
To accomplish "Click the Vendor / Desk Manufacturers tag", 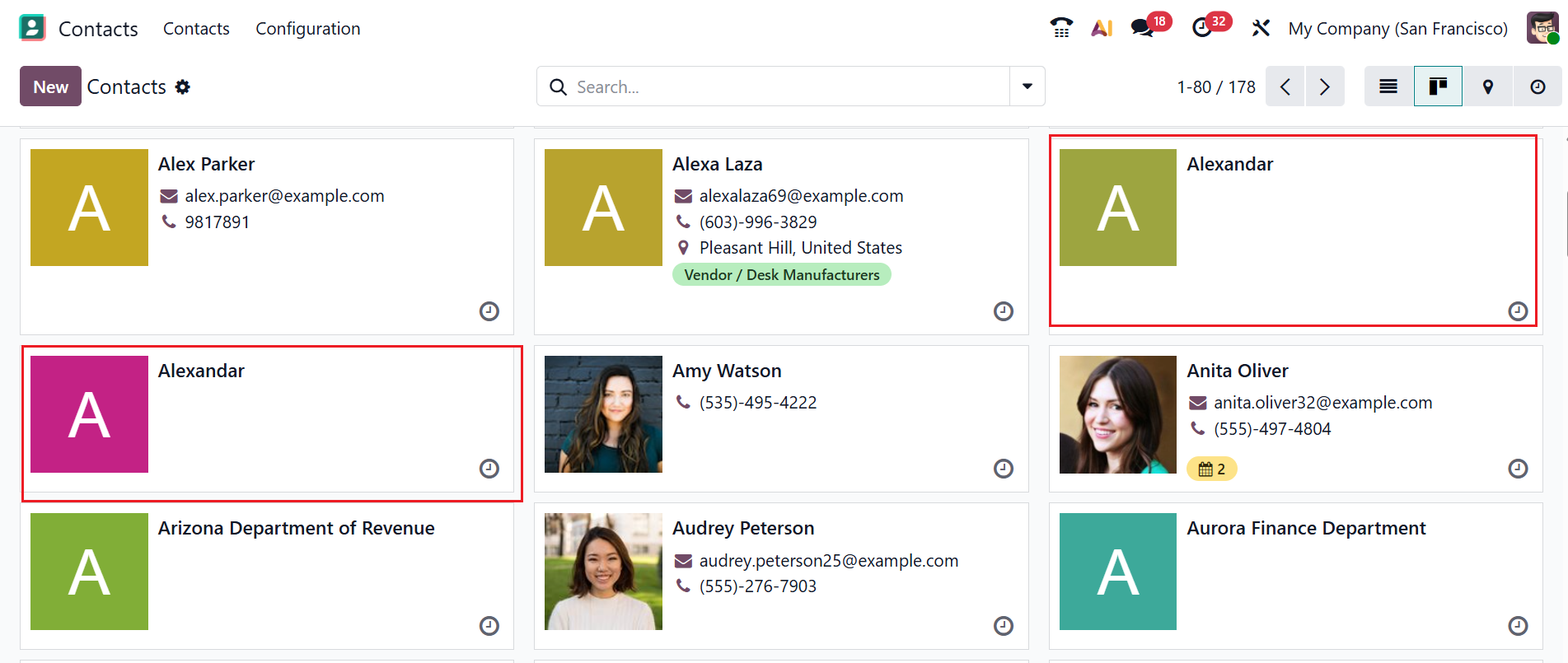I will point(781,275).
